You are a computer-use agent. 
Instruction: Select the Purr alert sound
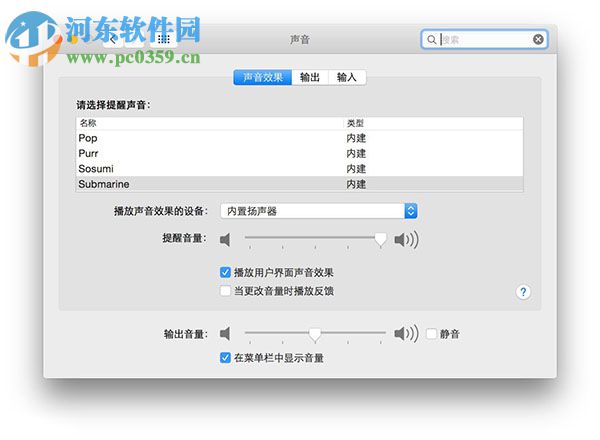click(299, 153)
